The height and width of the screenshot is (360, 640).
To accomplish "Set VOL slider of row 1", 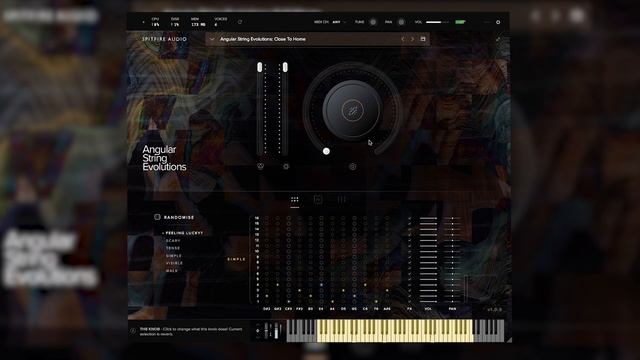I will pos(428,301).
